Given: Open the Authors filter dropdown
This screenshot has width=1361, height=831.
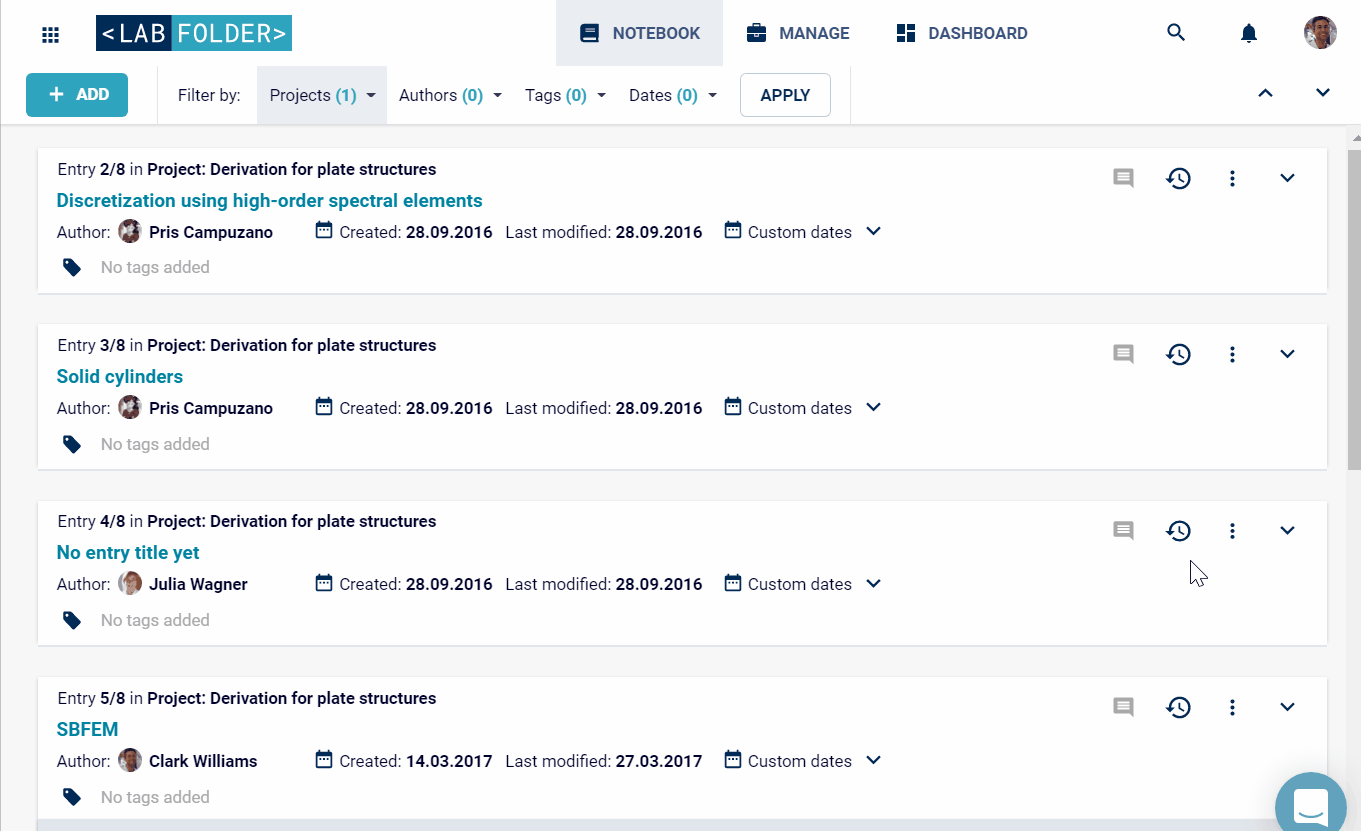Looking at the screenshot, I should (x=450, y=95).
